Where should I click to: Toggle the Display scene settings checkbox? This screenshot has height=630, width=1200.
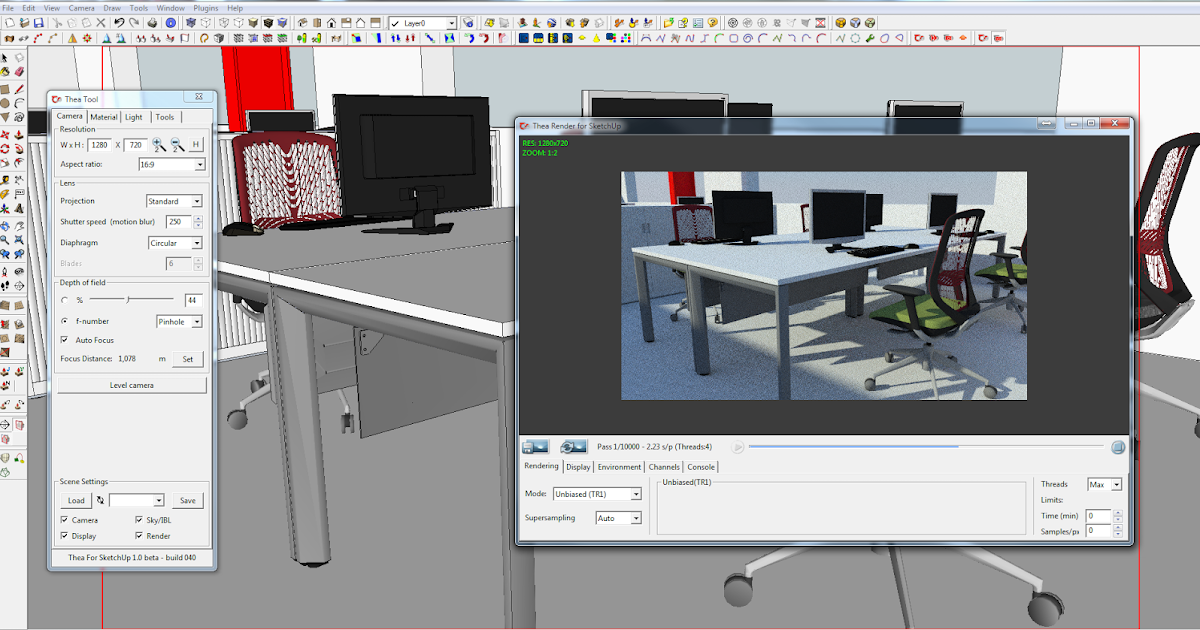click(x=65, y=536)
